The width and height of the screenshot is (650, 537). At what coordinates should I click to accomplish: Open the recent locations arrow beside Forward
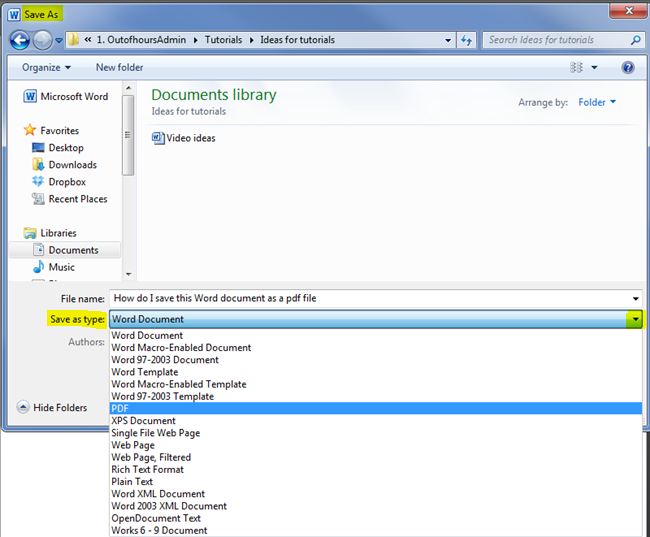[59, 41]
